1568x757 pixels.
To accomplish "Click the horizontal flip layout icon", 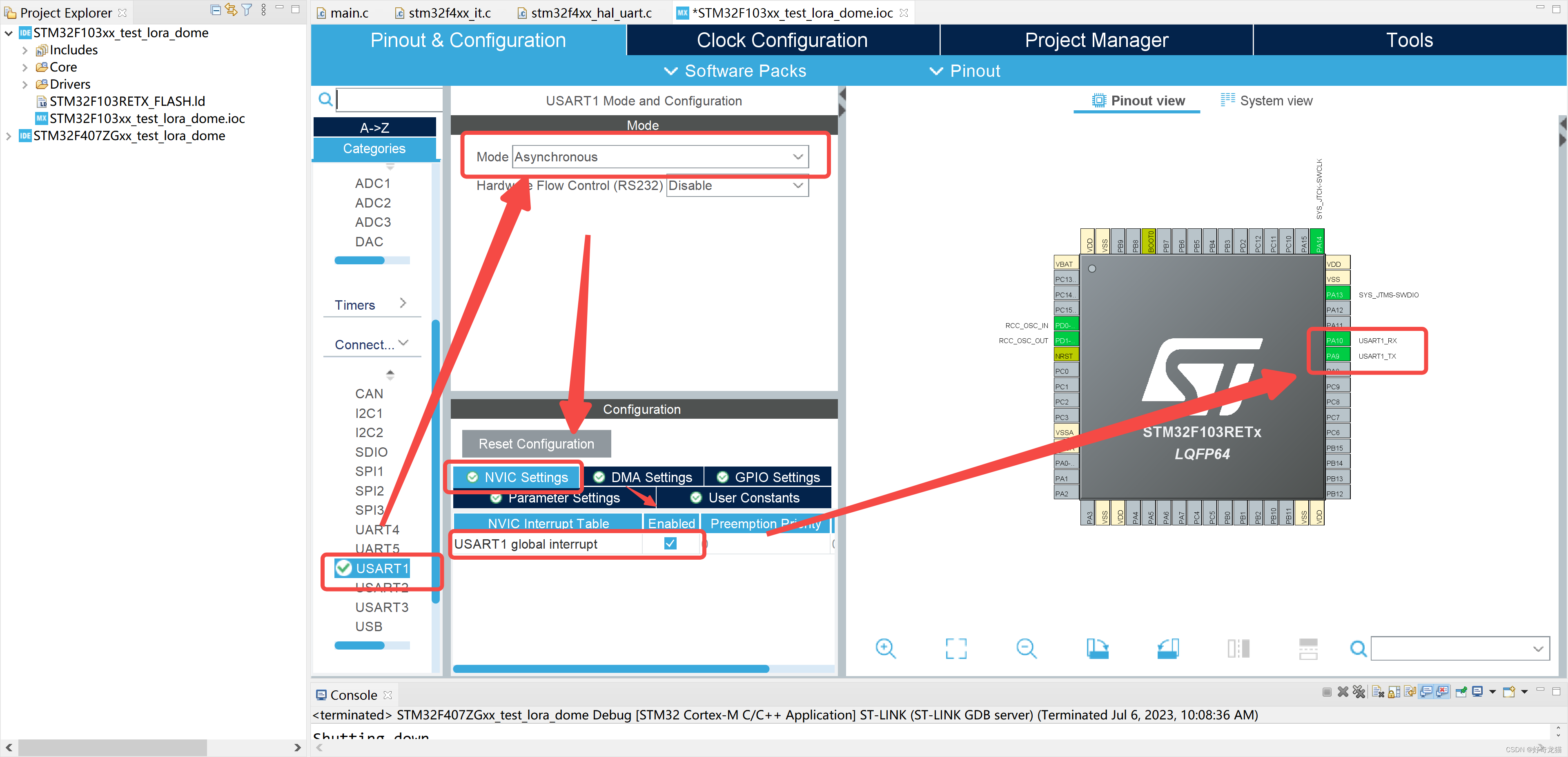I will coord(1308,649).
